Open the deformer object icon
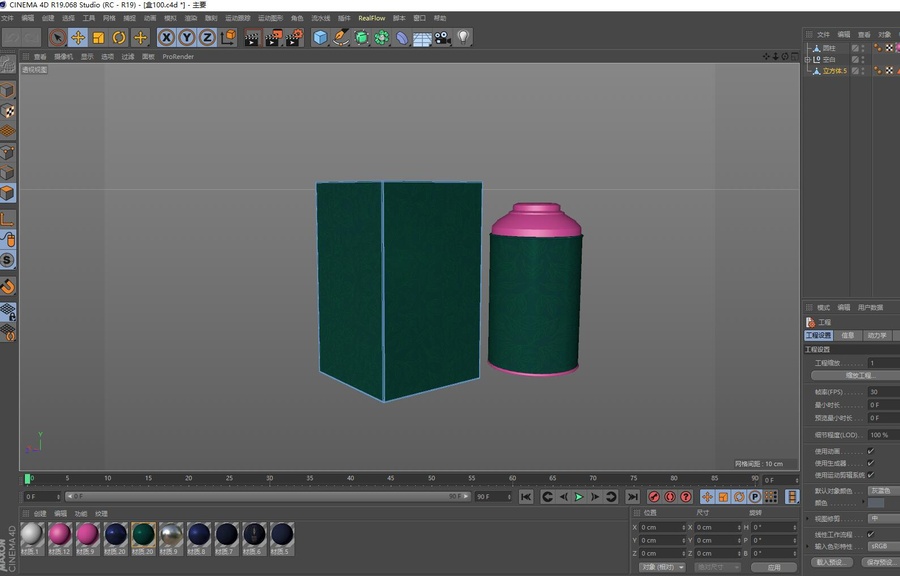Viewport: 900px width, 576px height. pyautogui.click(x=402, y=38)
